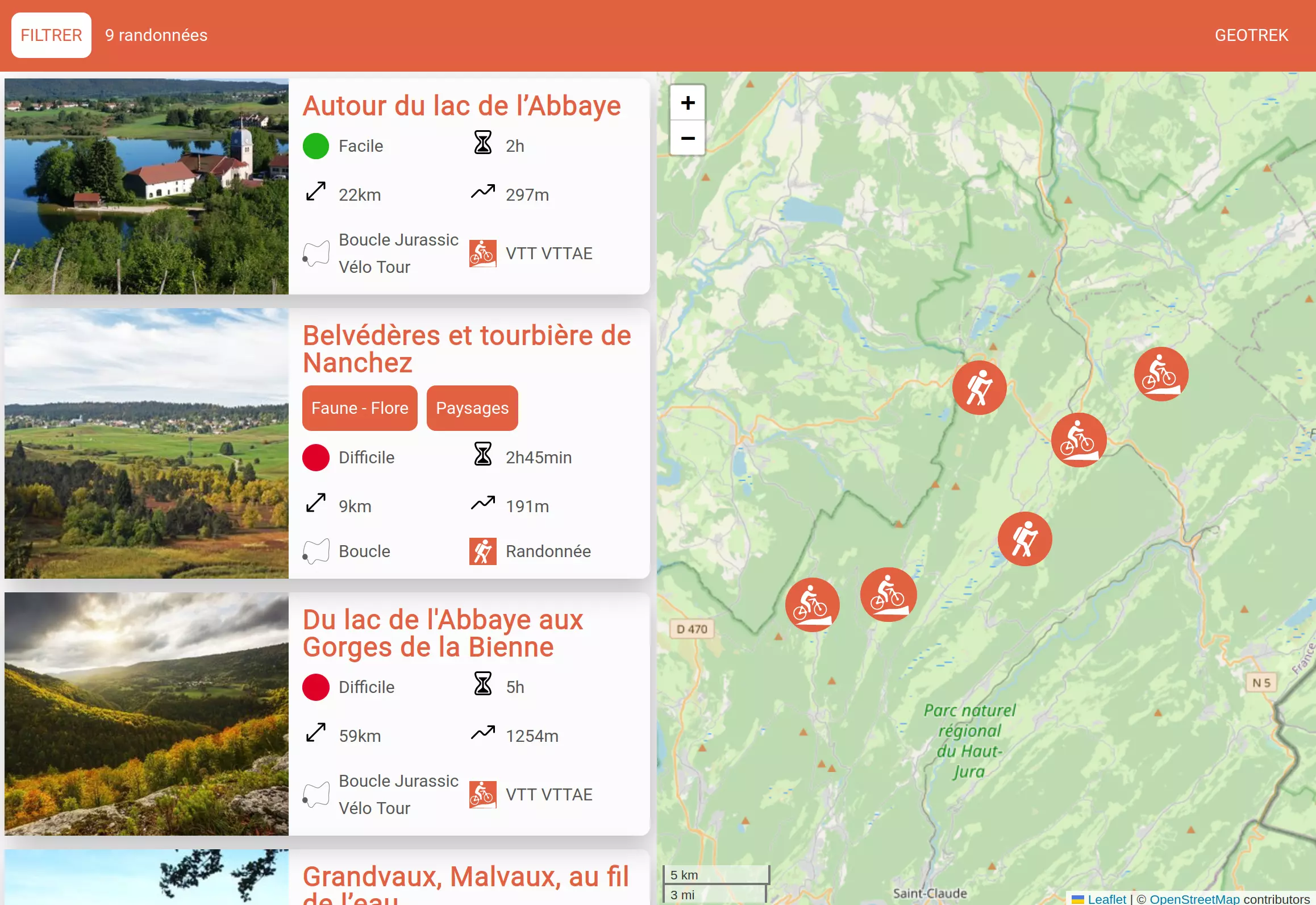
Task: Click the '1254m' elevation value
Action: [532, 736]
